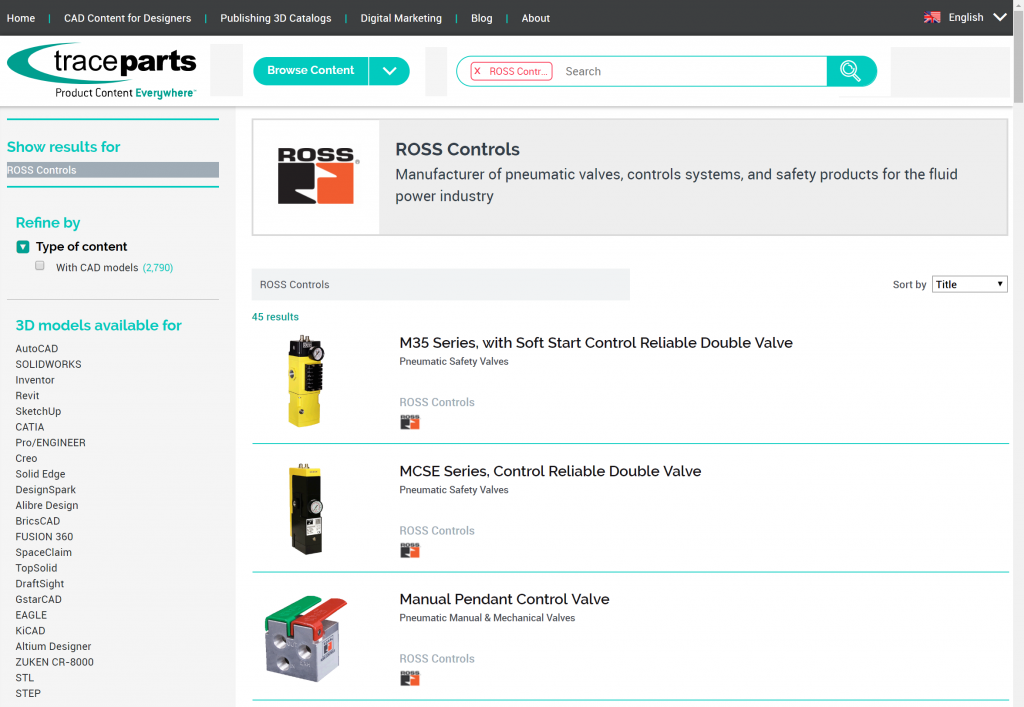Filter 3D models by CATIA

[29, 427]
